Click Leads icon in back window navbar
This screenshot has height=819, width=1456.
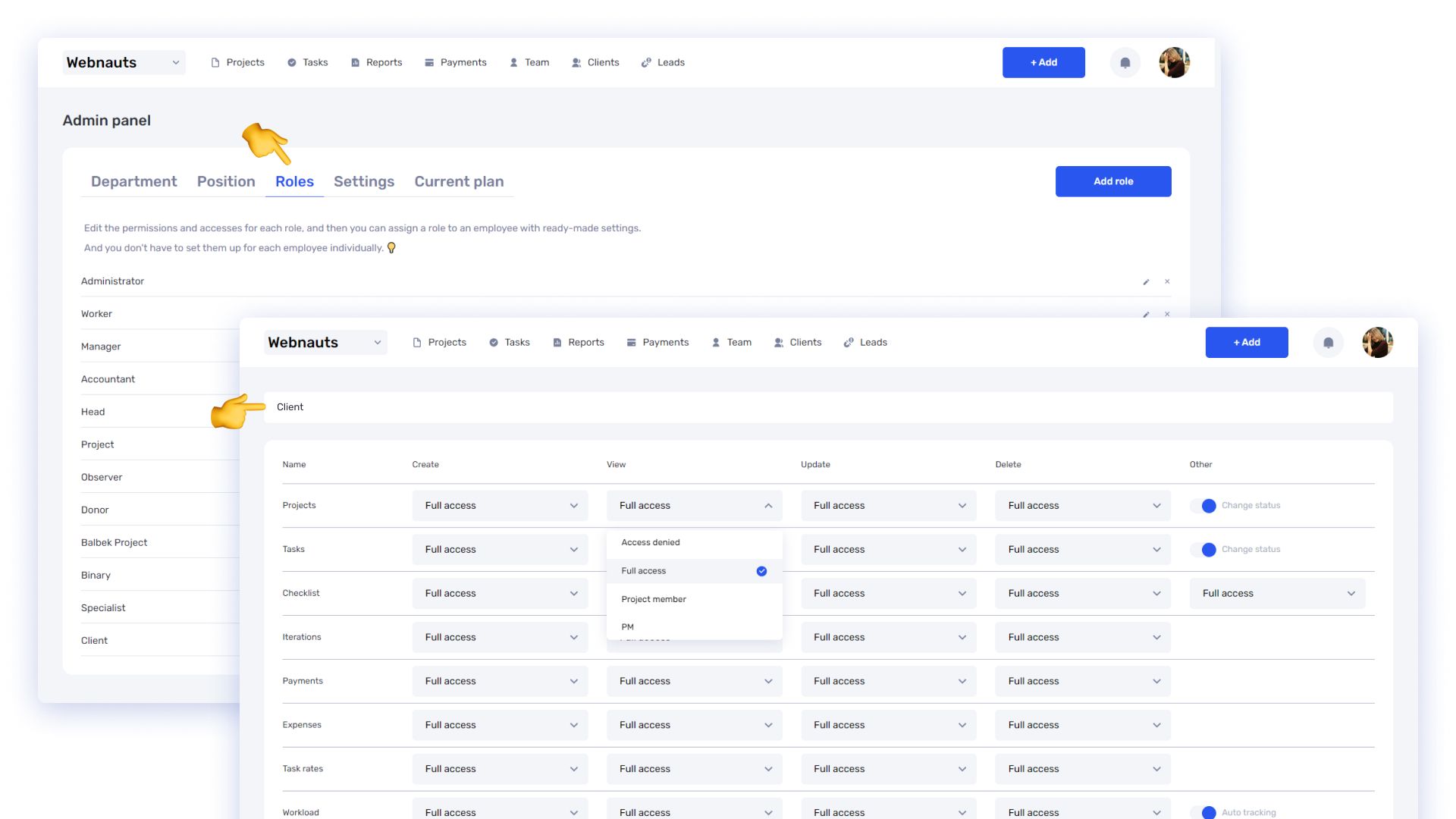646,63
